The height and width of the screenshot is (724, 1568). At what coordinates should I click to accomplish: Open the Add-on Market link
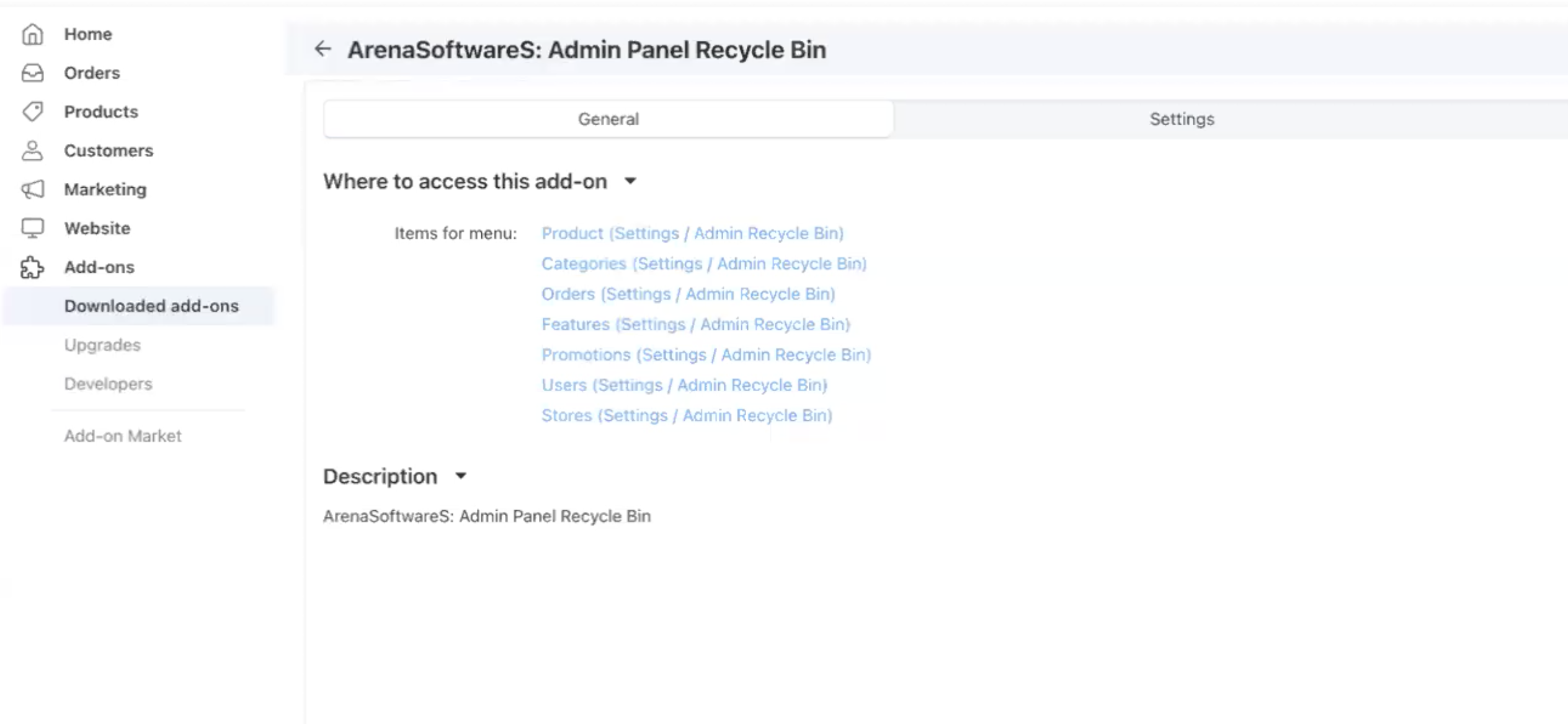click(123, 436)
